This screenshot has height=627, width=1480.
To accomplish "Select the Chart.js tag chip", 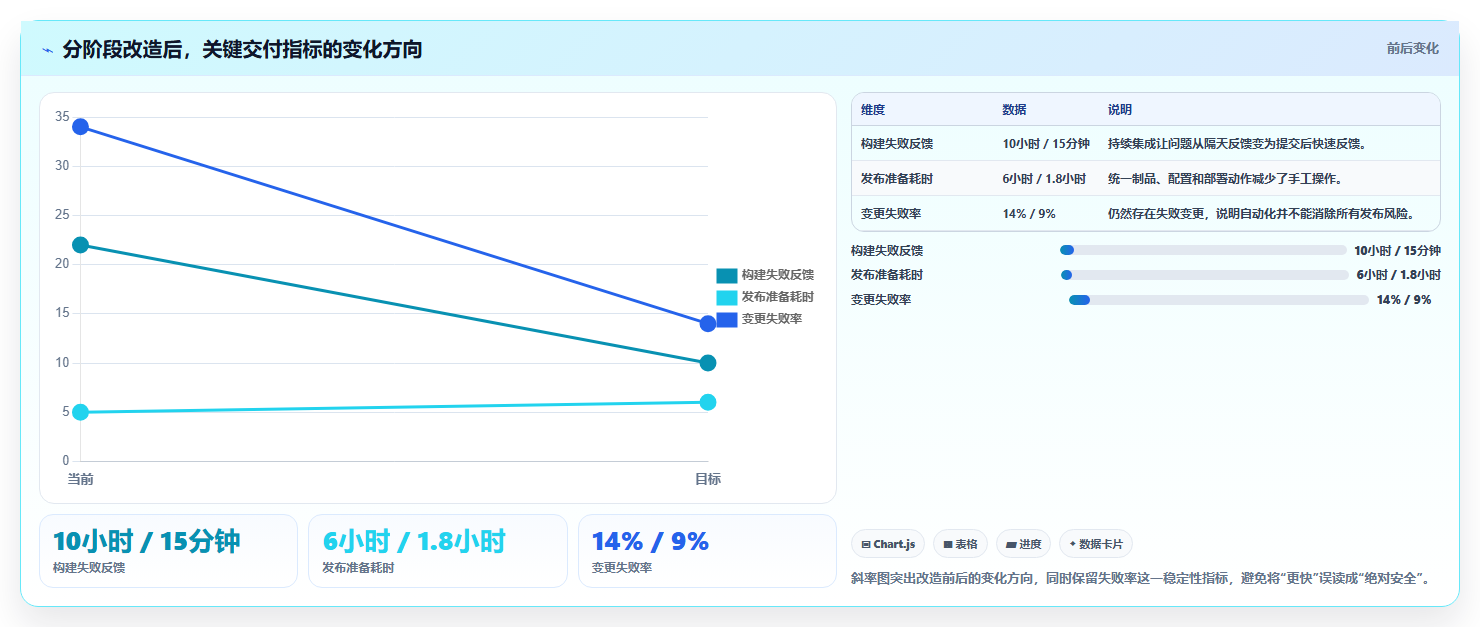I will (x=888, y=544).
